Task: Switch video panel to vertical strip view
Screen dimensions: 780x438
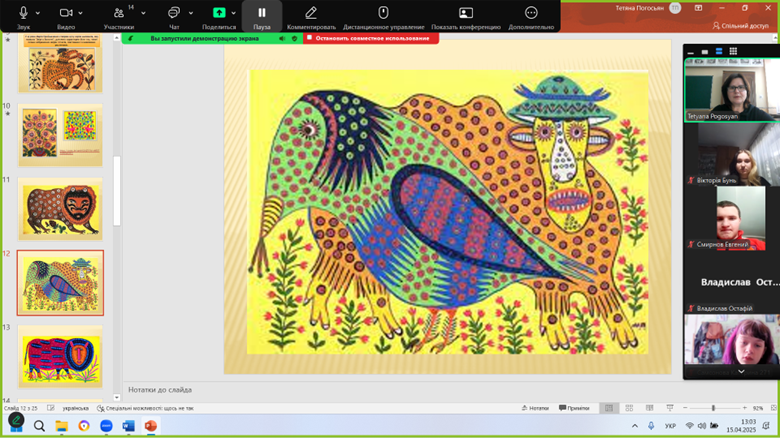Action: (719, 51)
